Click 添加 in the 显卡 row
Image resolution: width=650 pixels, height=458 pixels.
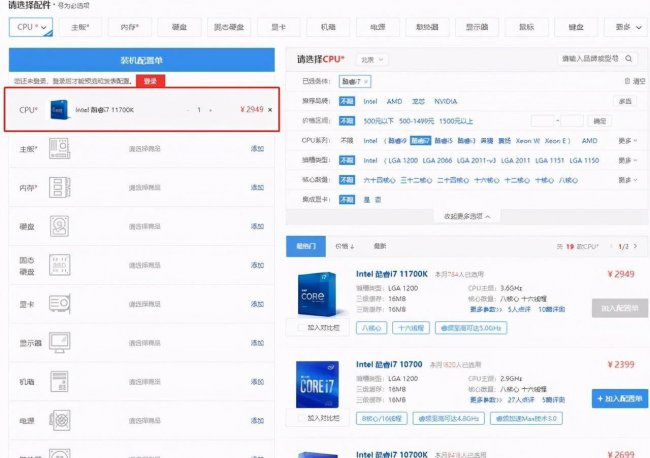click(257, 304)
